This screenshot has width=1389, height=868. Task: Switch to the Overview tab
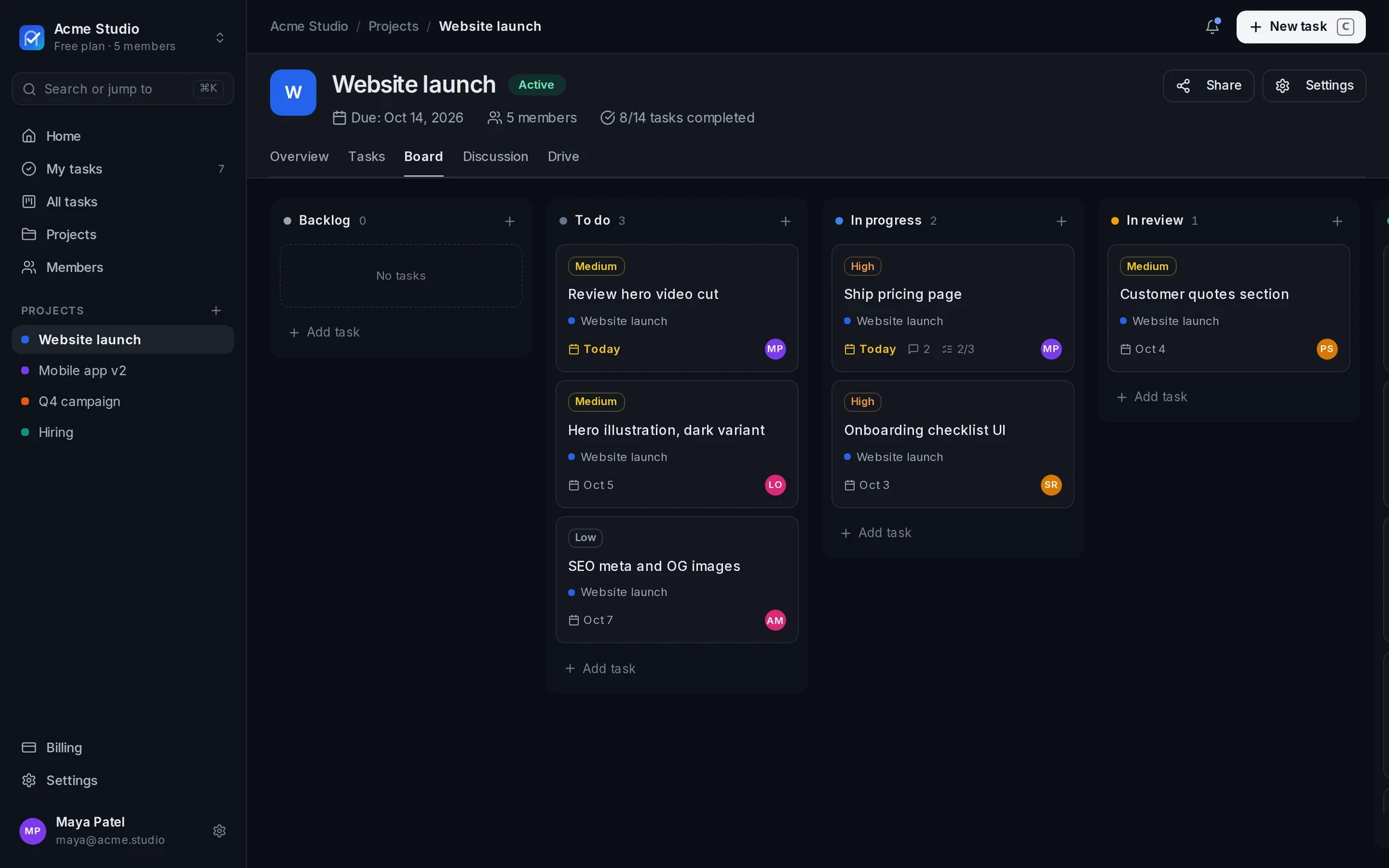coord(299,156)
